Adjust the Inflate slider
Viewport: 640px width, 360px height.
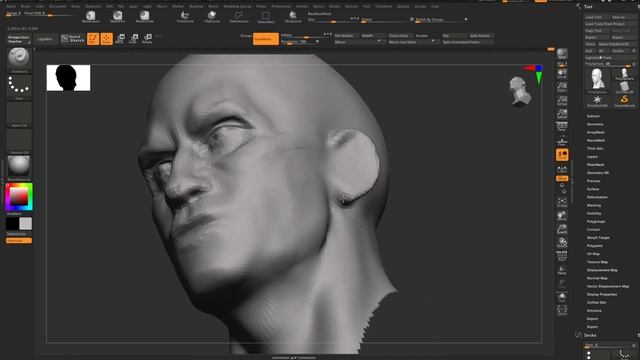pos(305,36)
